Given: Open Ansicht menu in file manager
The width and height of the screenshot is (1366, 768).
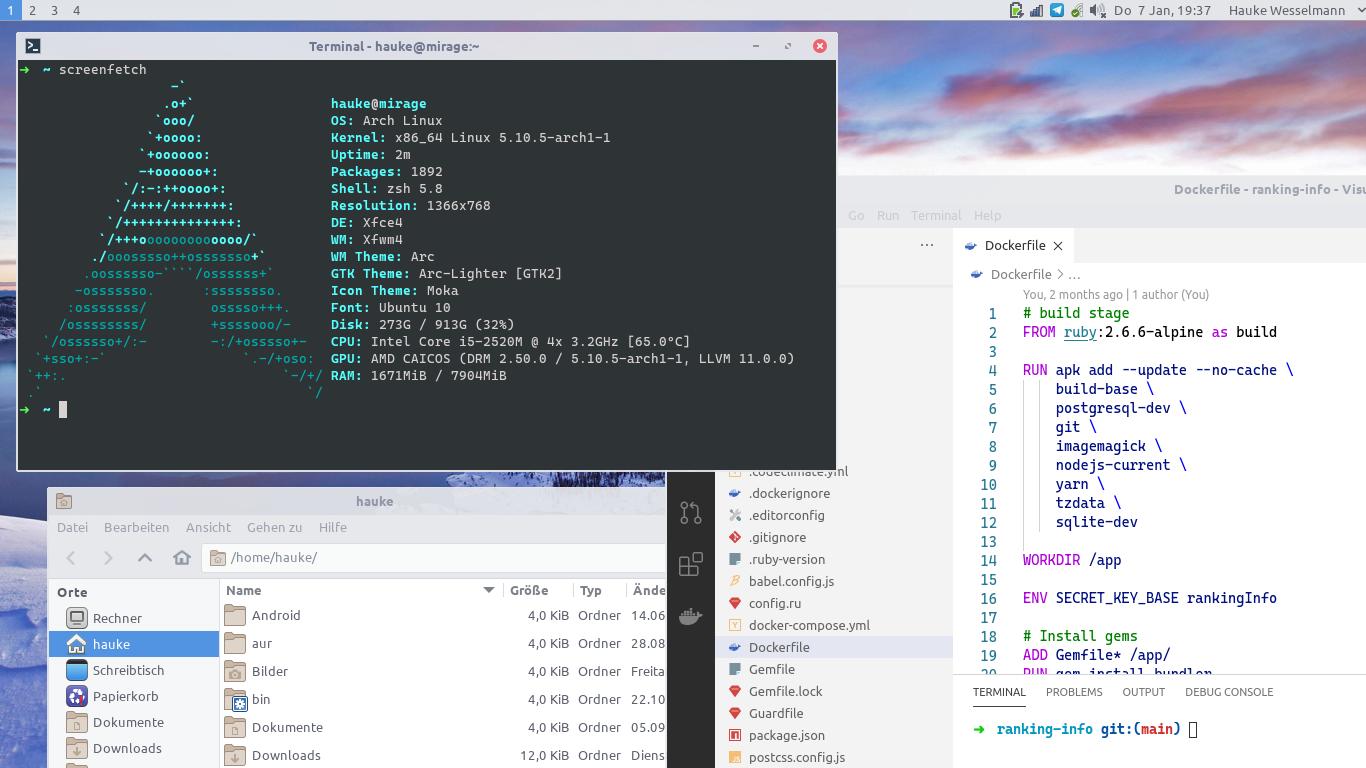Looking at the screenshot, I should click(208, 527).
